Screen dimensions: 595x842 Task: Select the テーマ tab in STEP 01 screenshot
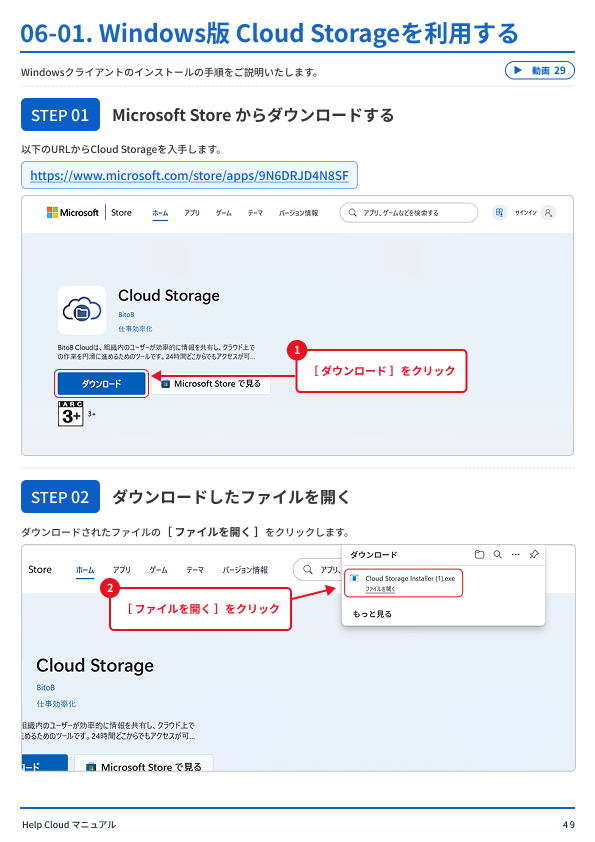point(255,213)
